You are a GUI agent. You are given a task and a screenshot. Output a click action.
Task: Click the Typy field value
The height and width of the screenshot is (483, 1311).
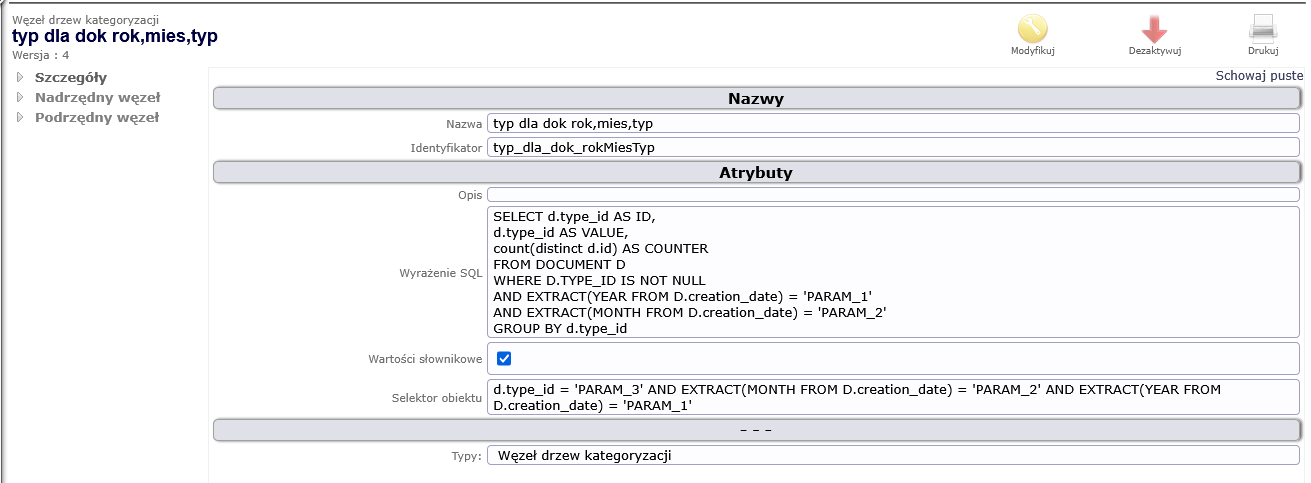coord(892,455)
